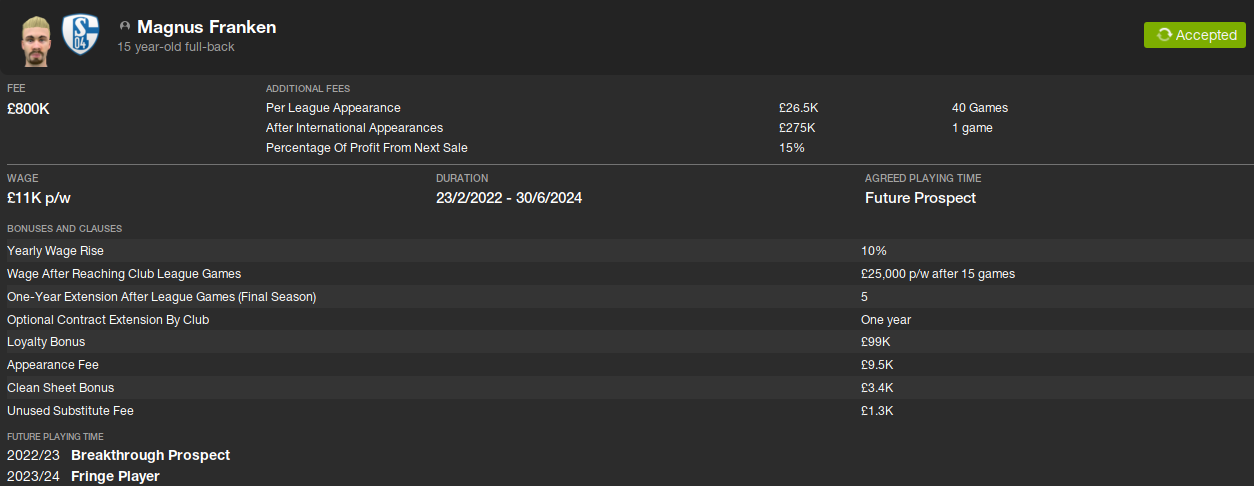The image size is (1254, 486).
Task: Click the contract duration dates
Action: (x=509, y=198)
